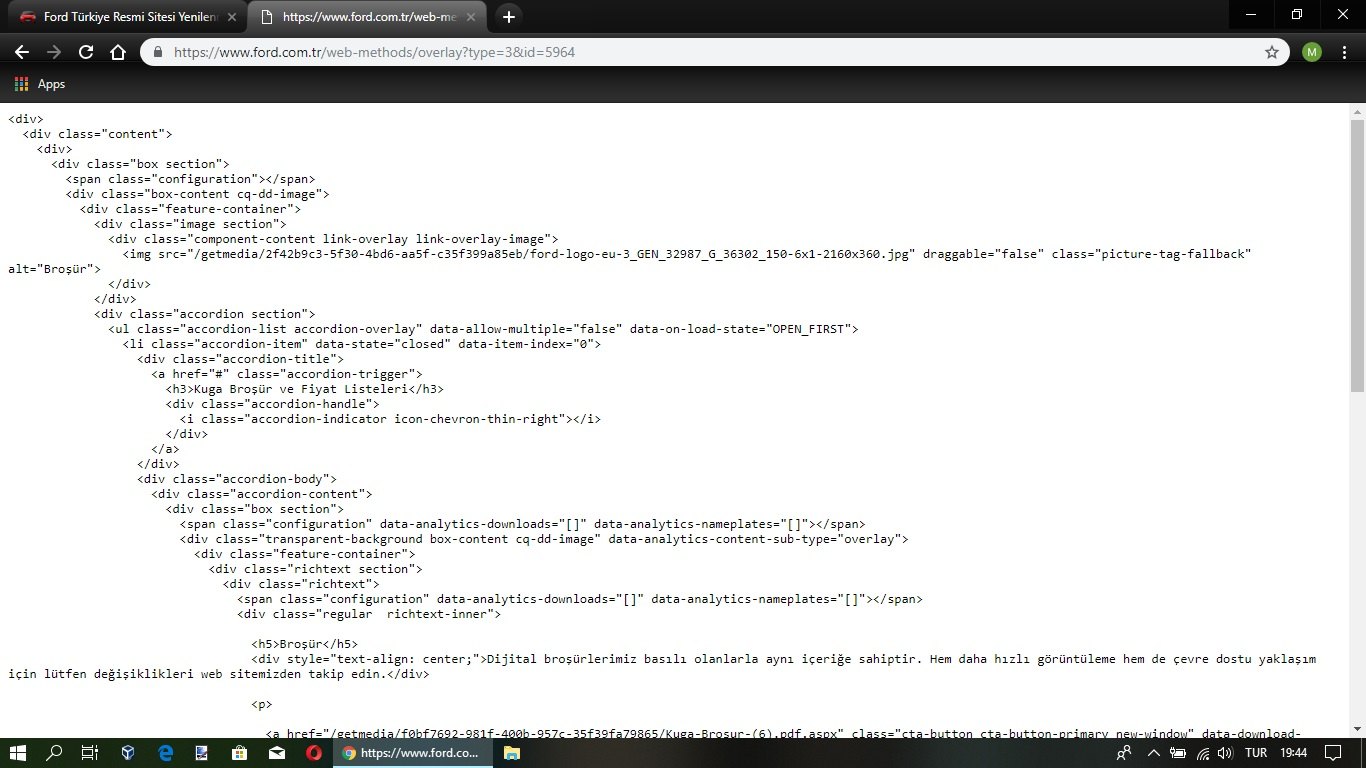Open the volume speaker control

click(x=1226, y=753)
